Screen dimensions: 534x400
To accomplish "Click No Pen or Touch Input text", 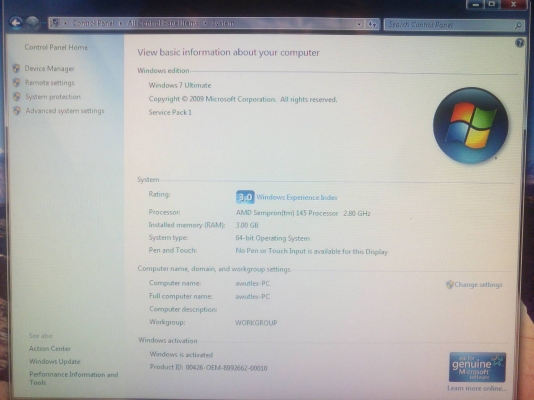I will point(312,252).
